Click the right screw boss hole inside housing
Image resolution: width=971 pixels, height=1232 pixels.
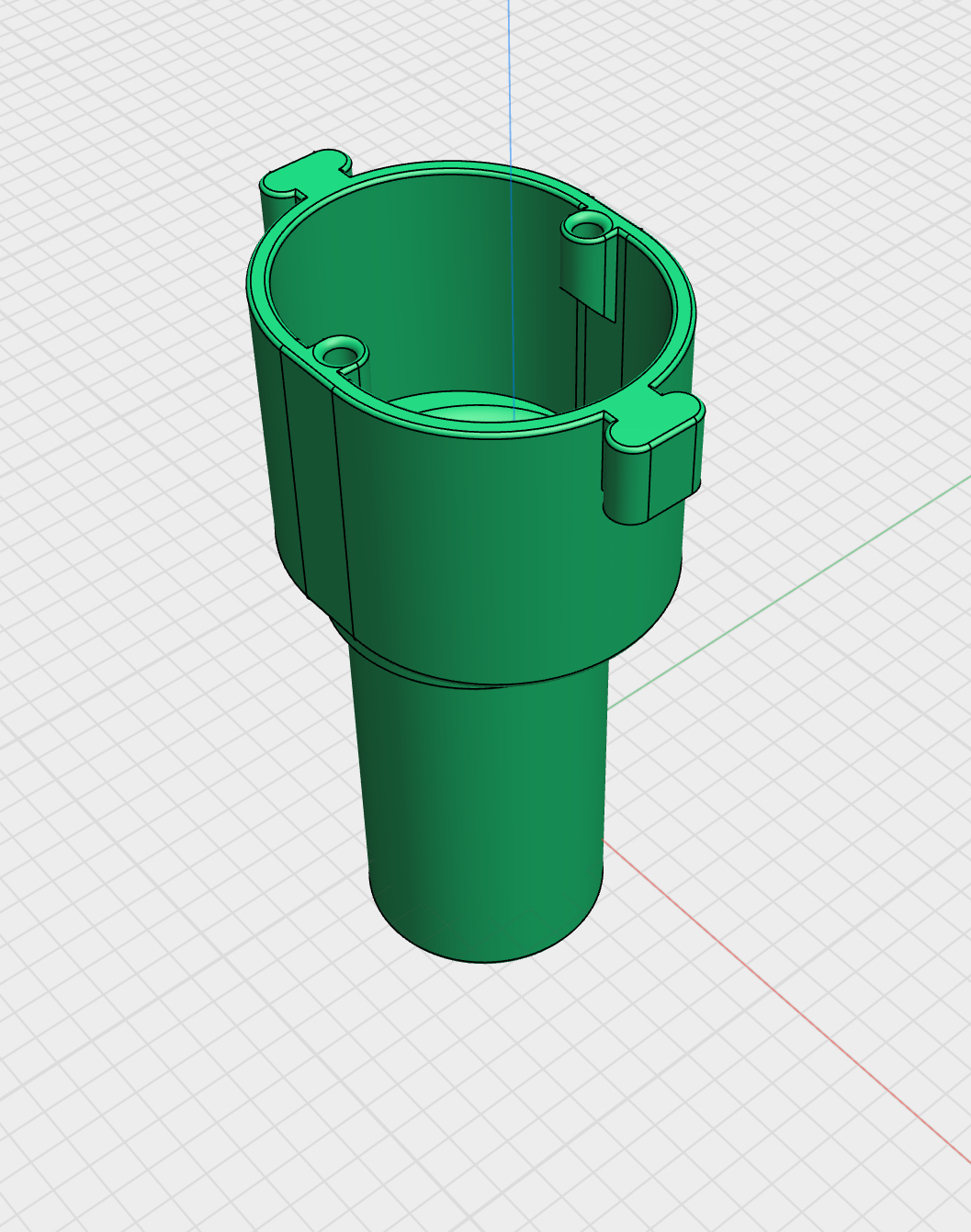pyautogui.click(x=588, y=225)
